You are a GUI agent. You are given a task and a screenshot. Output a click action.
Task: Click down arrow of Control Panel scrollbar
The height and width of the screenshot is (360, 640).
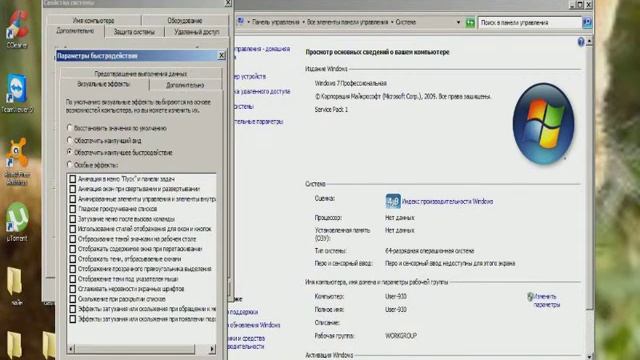click(589, 356)
